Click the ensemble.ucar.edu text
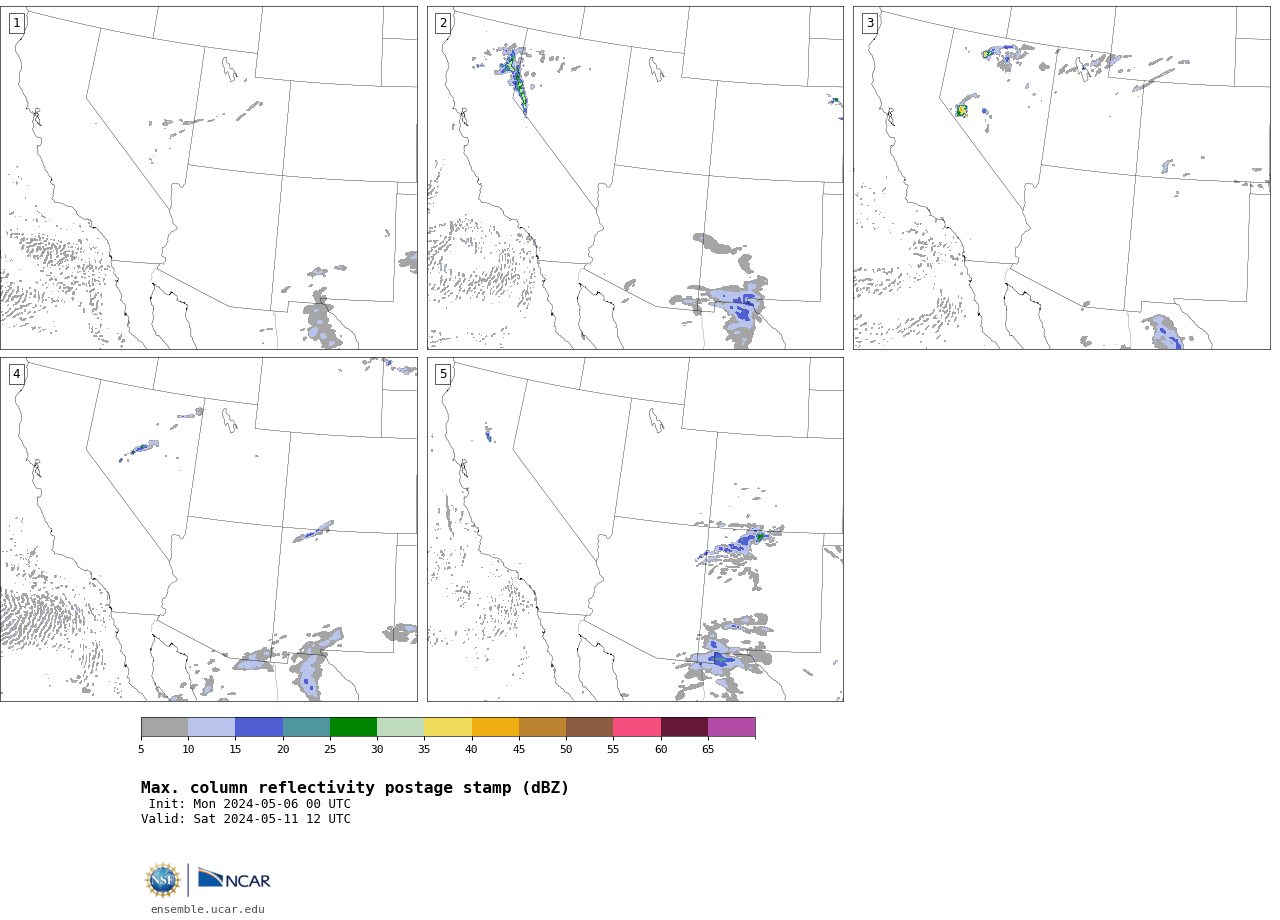The height and width of the screenshot is (920, 1280). pyautogui.click(x=208, y=910)
